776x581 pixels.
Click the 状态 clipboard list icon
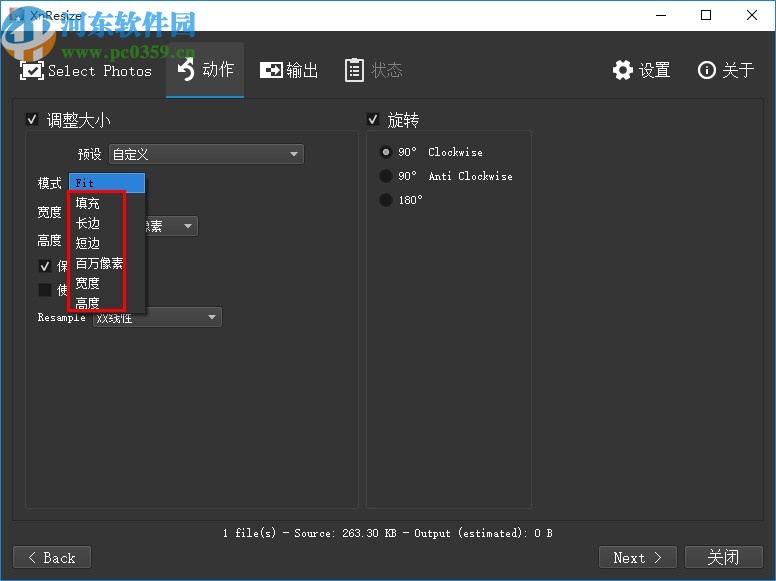pos(354,70)
